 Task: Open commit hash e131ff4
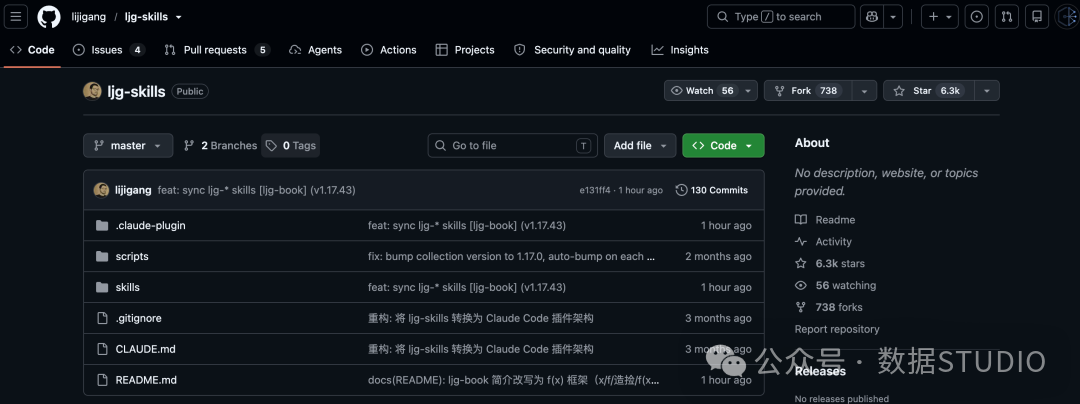594,190
